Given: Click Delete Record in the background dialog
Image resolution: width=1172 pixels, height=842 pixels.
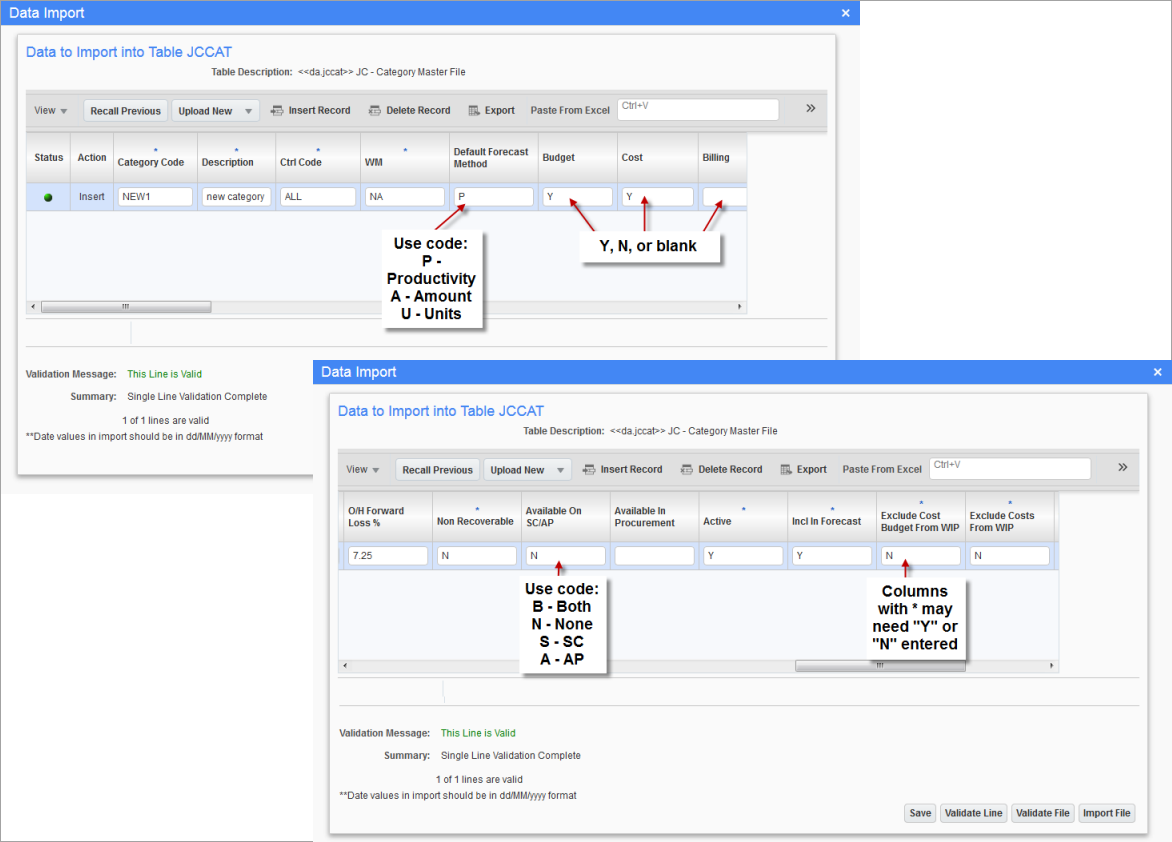Looking at the screenshot, I should (409, 110).
